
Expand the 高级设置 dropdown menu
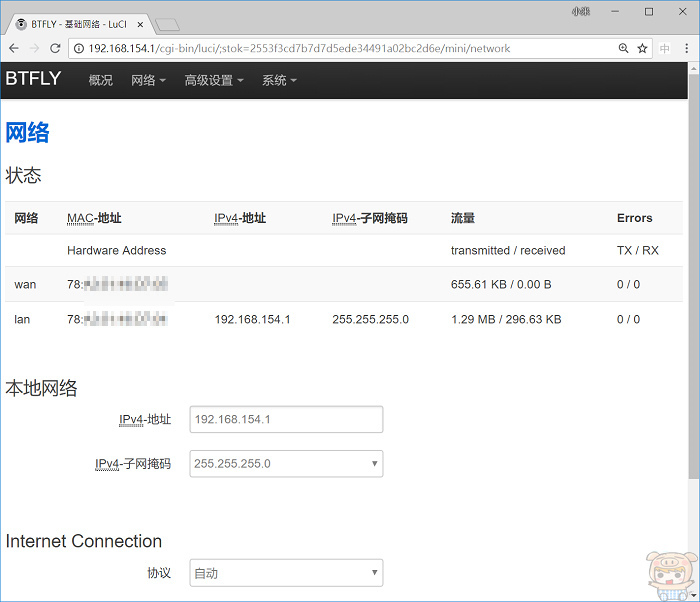tap(214, 81)
